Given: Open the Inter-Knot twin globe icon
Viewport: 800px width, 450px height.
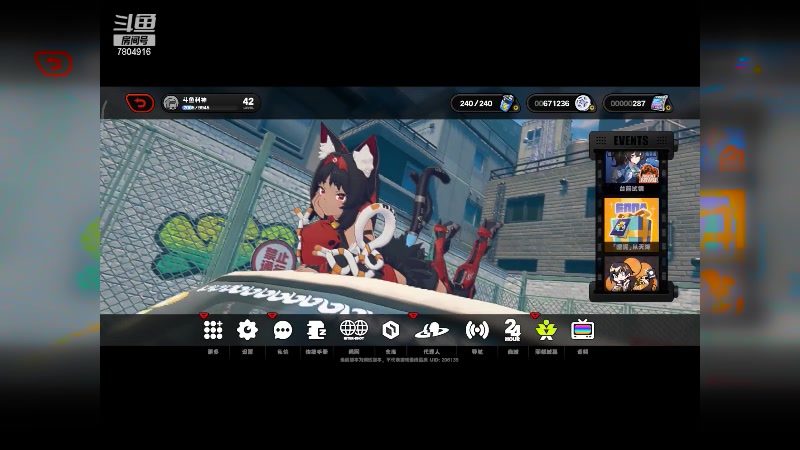Looking at the screenshot, I should pos(354,330).
